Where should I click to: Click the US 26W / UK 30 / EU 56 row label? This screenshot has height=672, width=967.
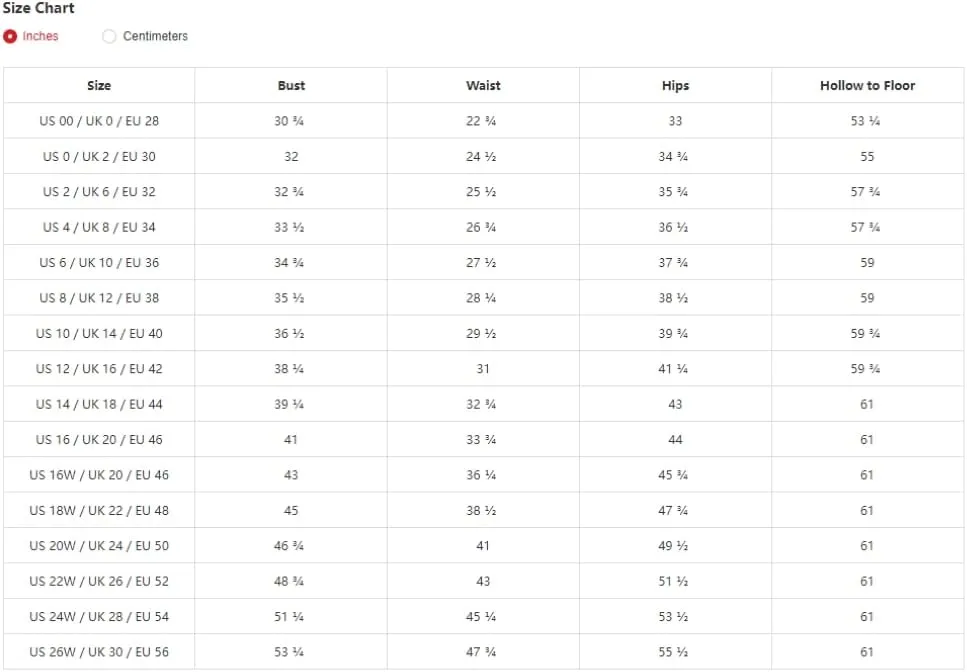pyautogui.click(x=99, y=652)
